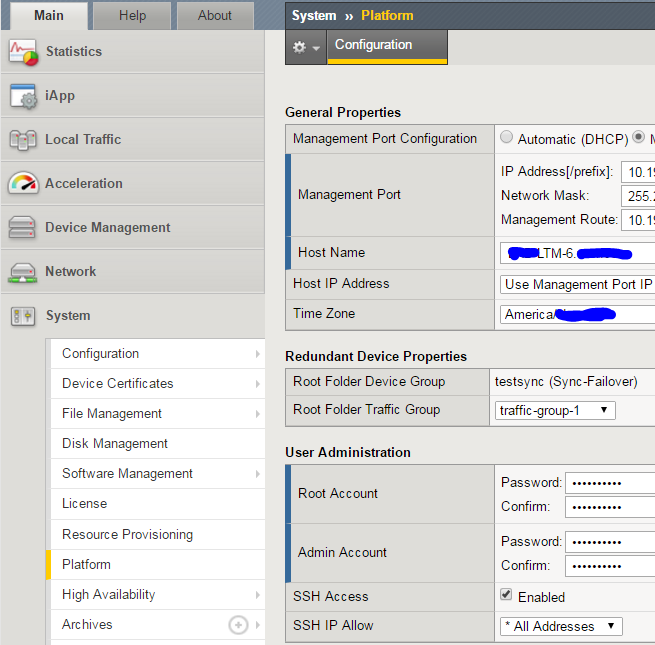Click the Network icon
This screenshot has width=655, height=645.
(x=23, y=272)
